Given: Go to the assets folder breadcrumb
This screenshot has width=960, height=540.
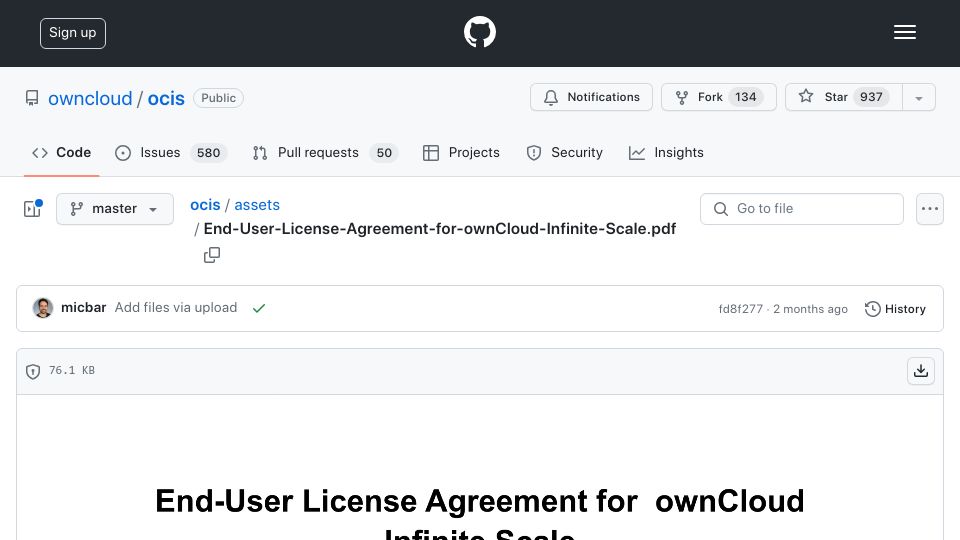Looking at the screenshot, I should (x=257, y=204).
